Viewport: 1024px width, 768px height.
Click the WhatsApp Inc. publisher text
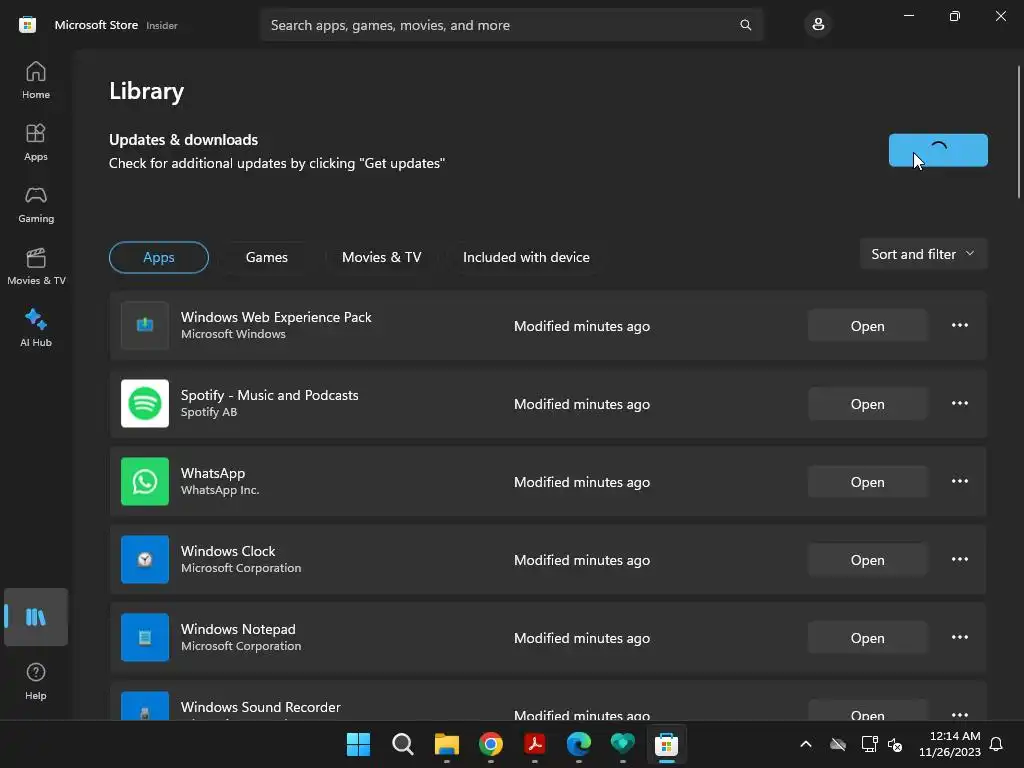(x=220, y=490)
